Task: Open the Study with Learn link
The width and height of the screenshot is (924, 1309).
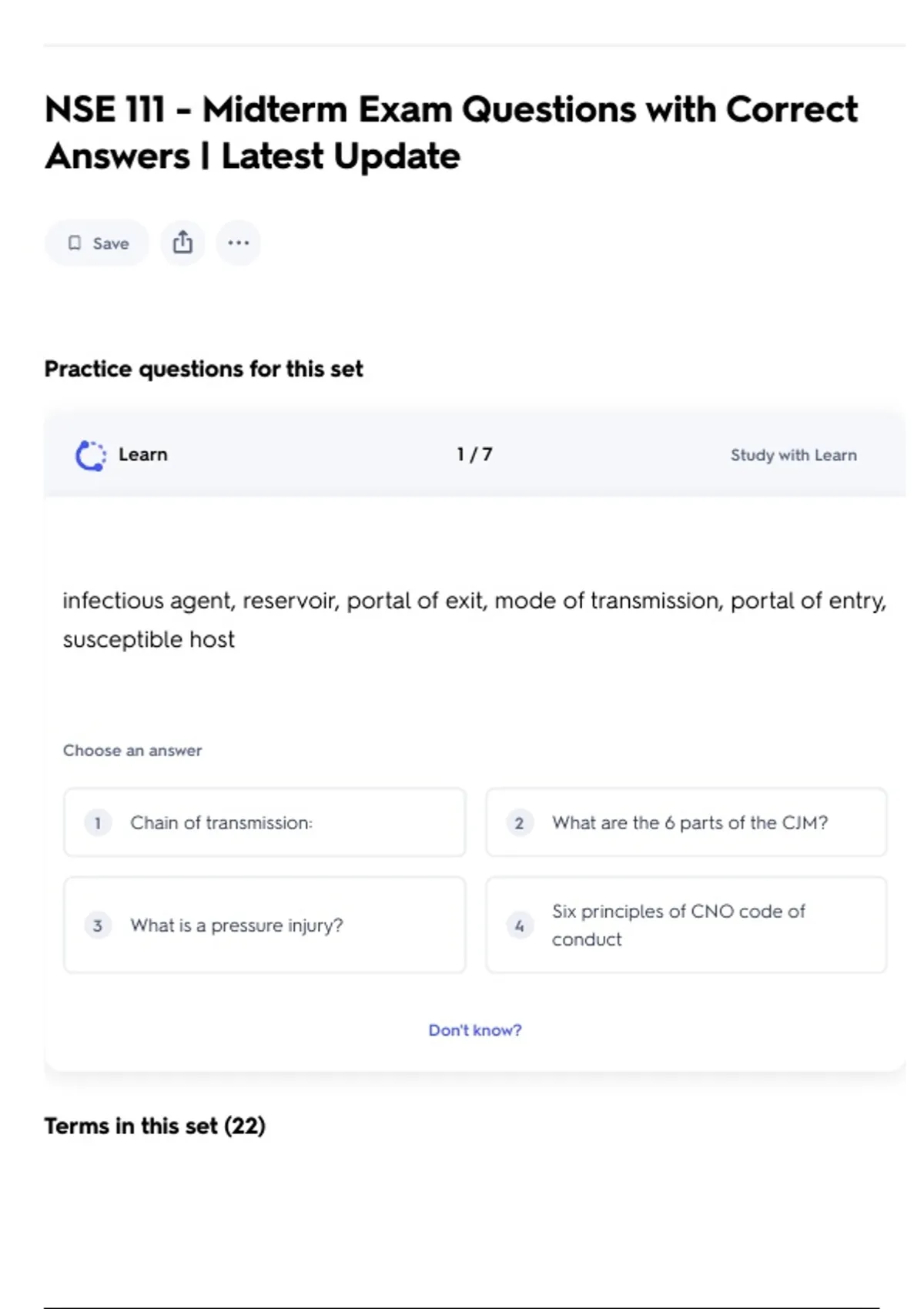Action: 793,455
